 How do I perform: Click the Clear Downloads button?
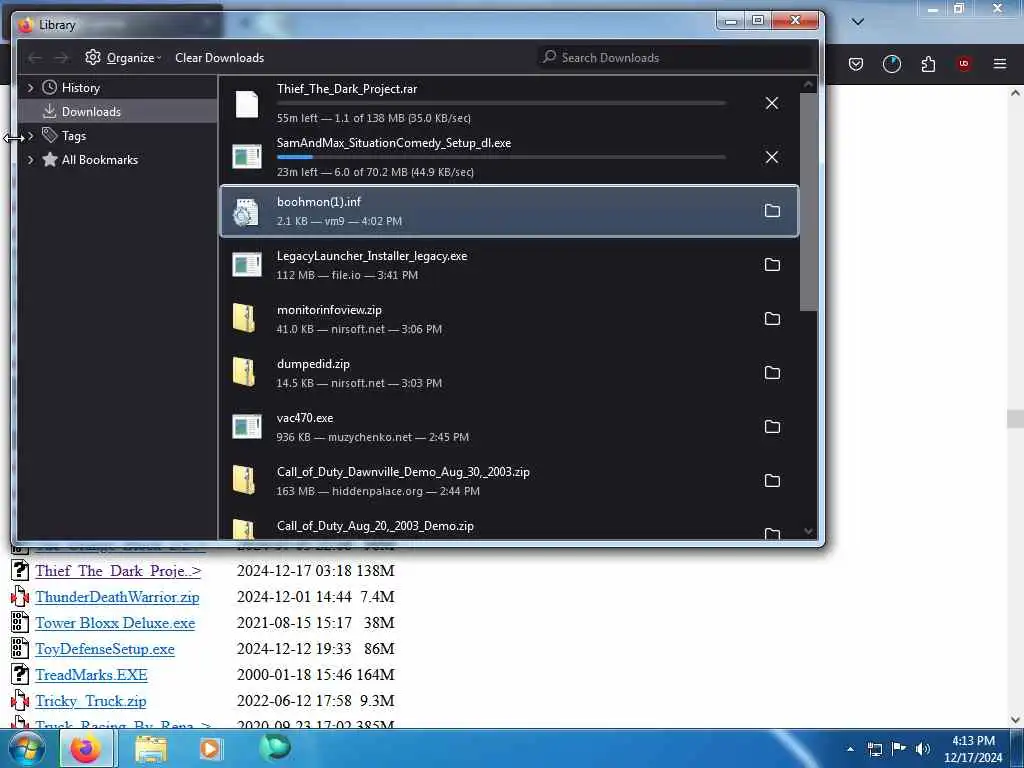[219, 58]
